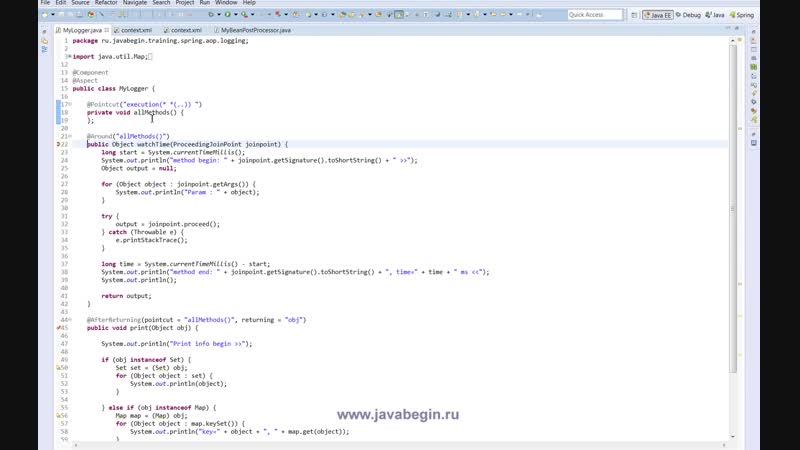Toggle the highlighted Mark Occurrences toolbar button
The width and height of the screenshot is (800, 450).
399,15
